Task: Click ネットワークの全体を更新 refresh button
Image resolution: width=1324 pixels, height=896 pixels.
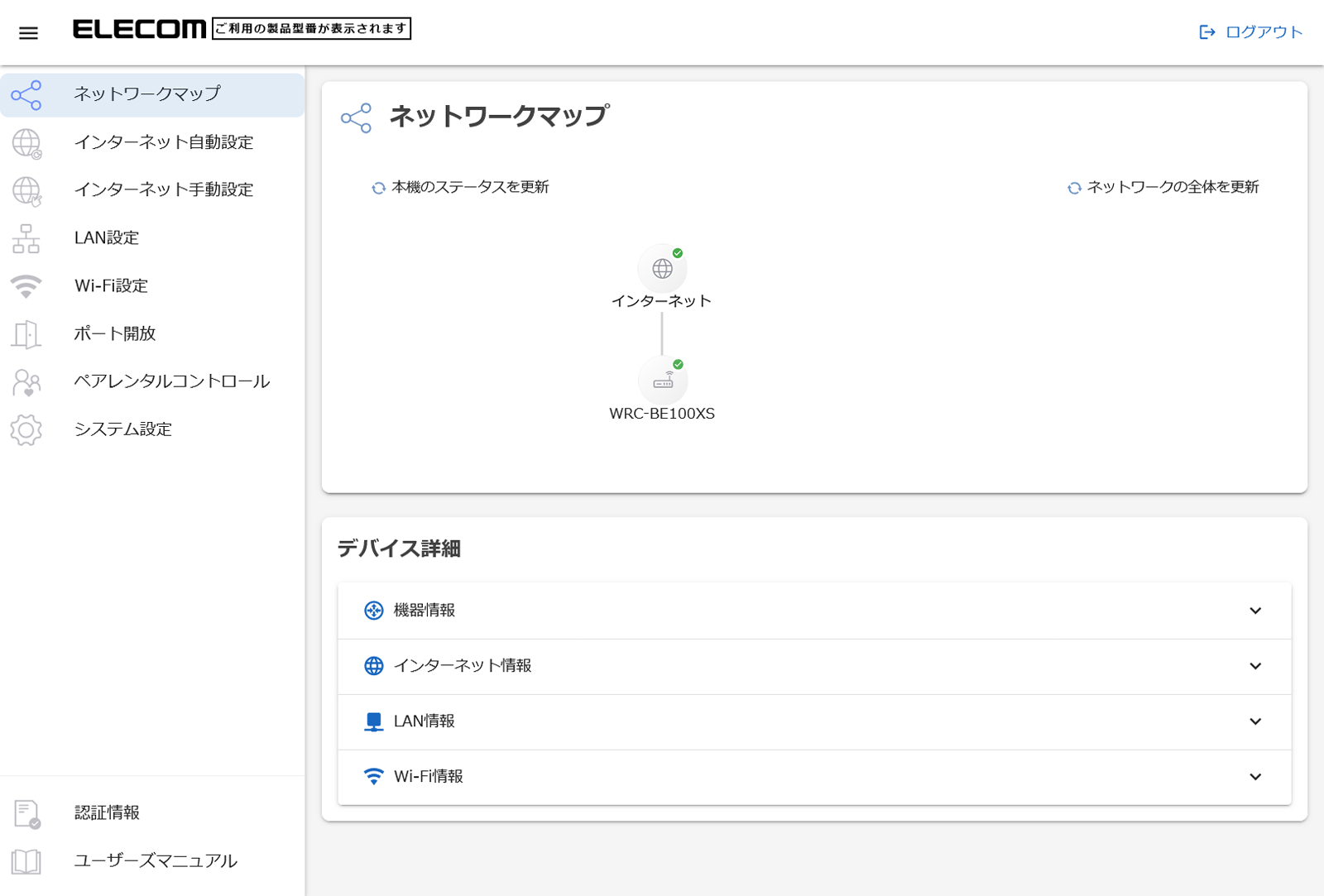Action: [x=1163, y=188]
